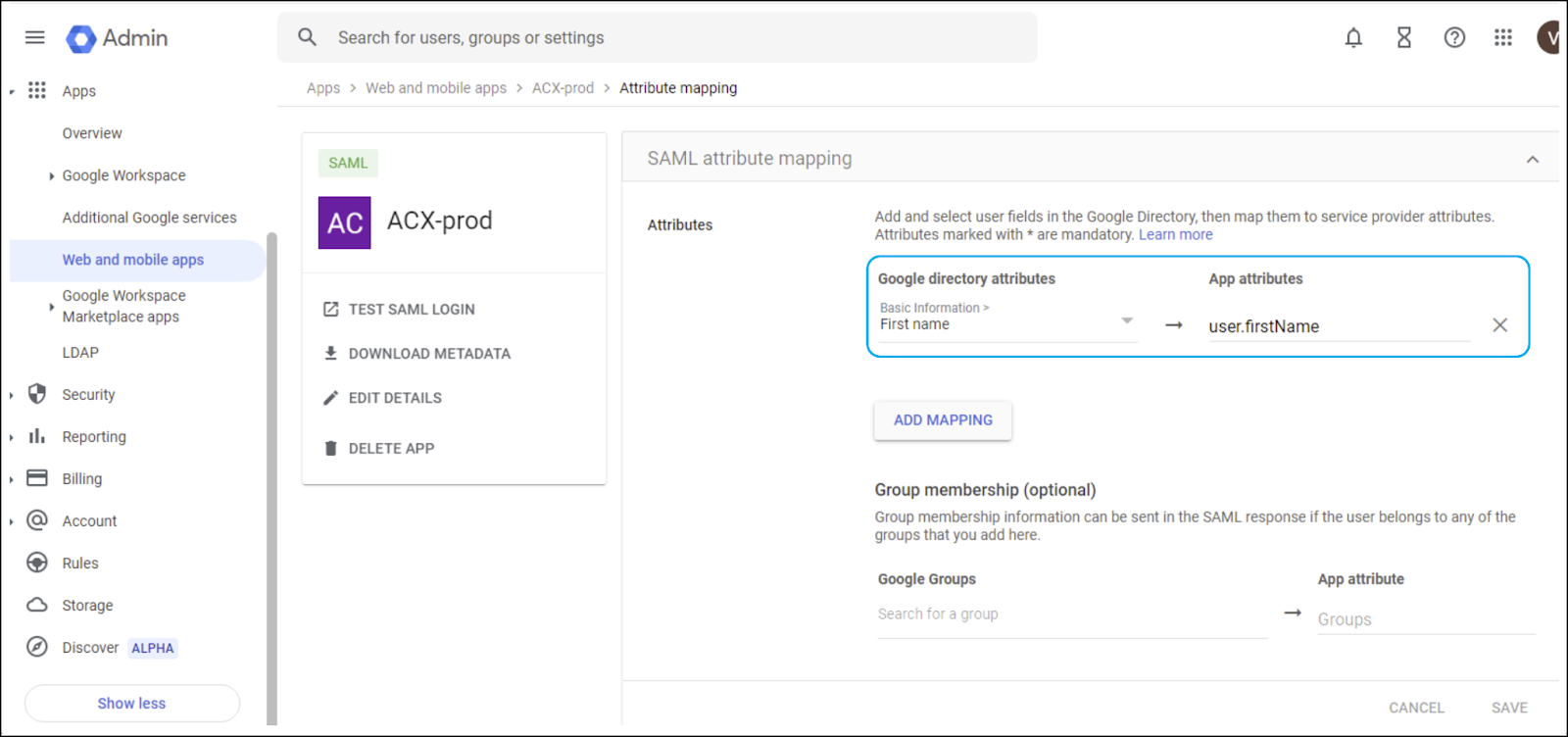This screenshot has width=1568, height=737.
Task: Click the Discover compass icon
Action: 37,647
